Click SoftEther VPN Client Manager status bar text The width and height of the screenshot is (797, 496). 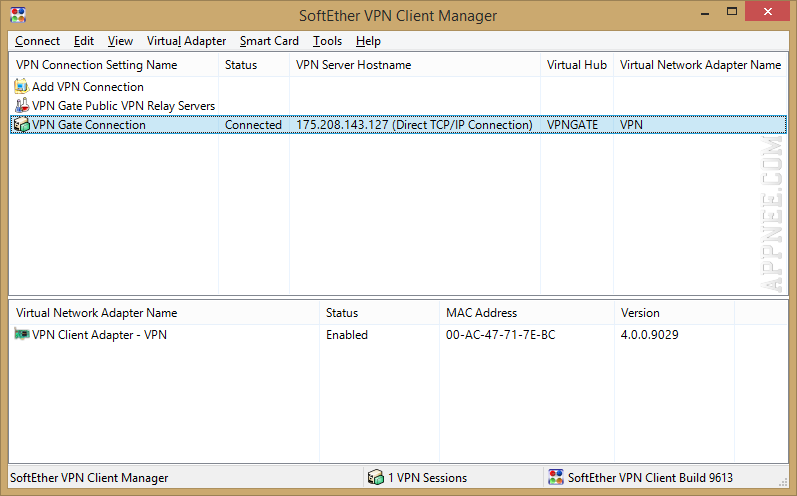[x=89, y=478]
